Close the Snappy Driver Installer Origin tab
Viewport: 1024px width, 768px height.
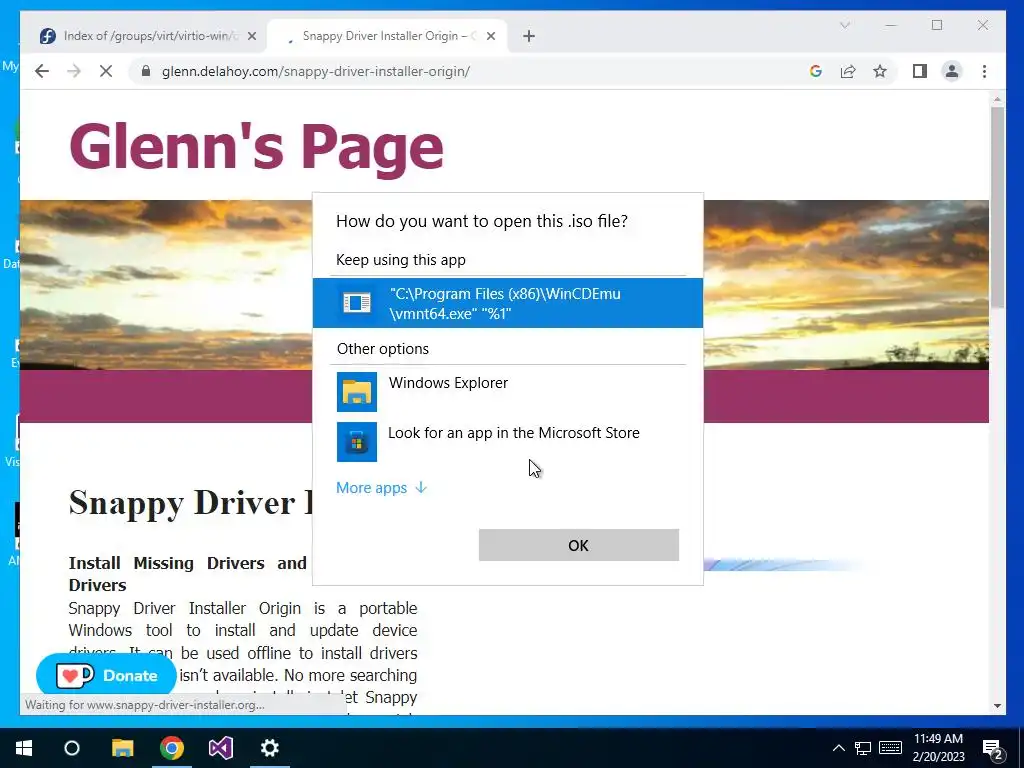click(491, 36)
